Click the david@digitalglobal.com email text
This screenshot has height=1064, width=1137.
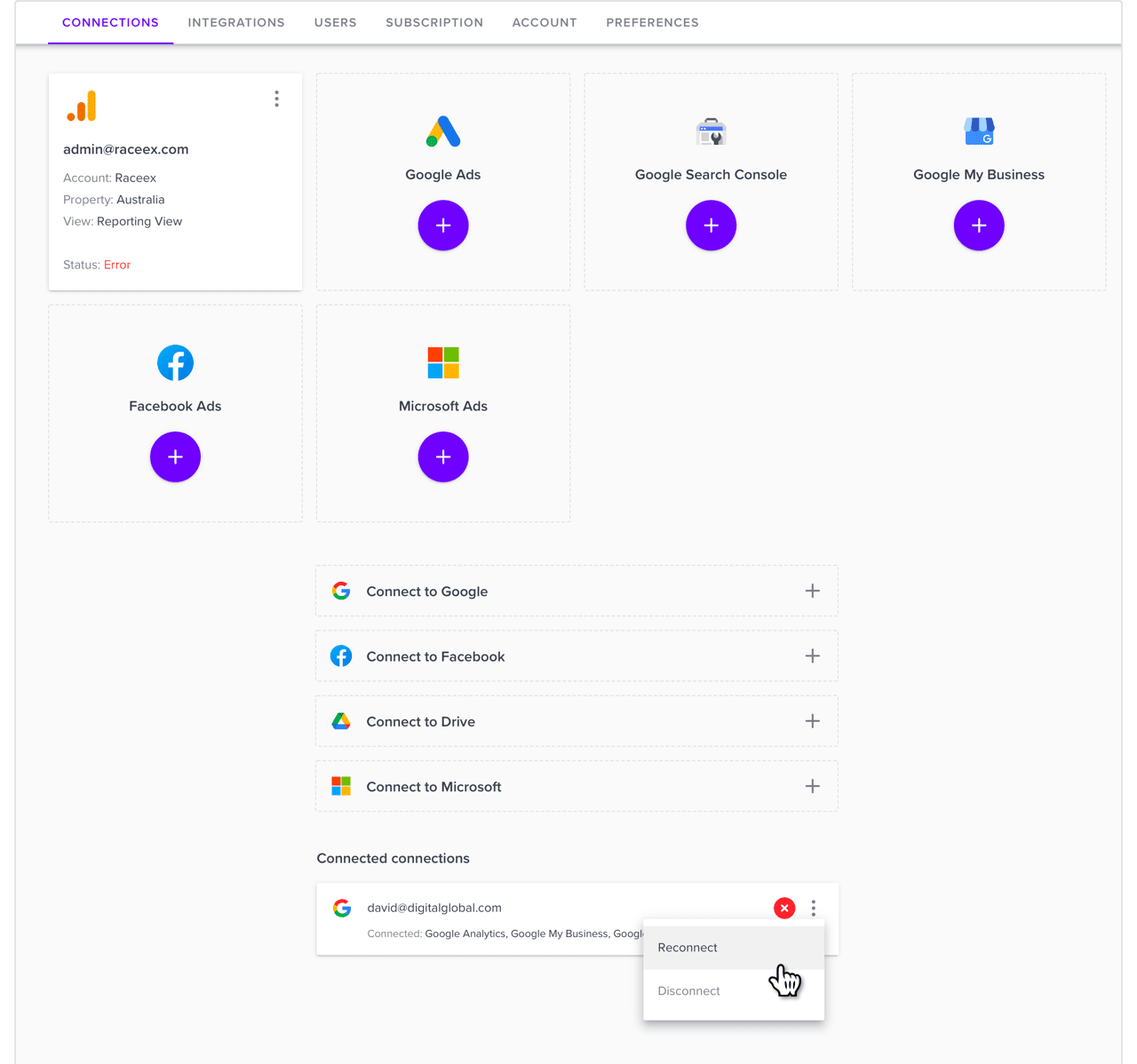pos(434,908)
